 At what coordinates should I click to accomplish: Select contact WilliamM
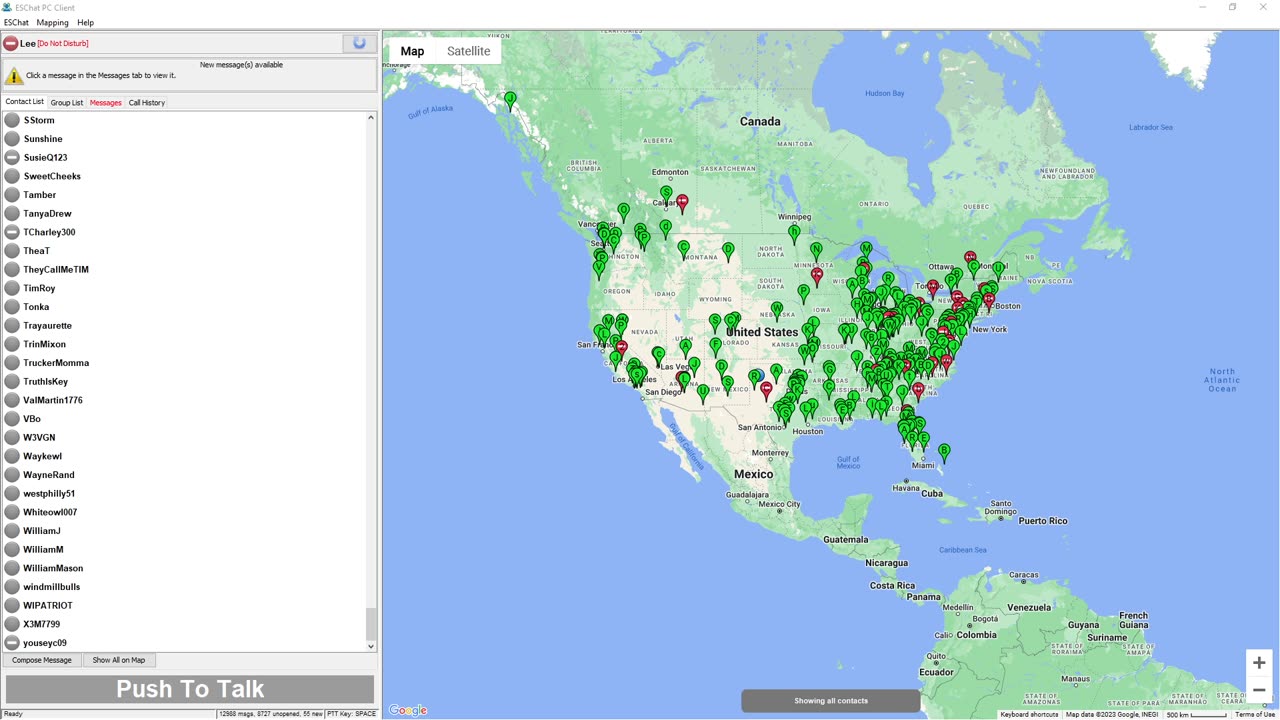(x=43, y=550)
